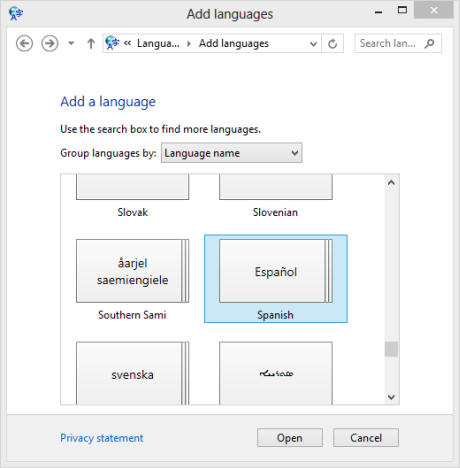Open the recent locations dropdown arrow

[x=71, y=44]
